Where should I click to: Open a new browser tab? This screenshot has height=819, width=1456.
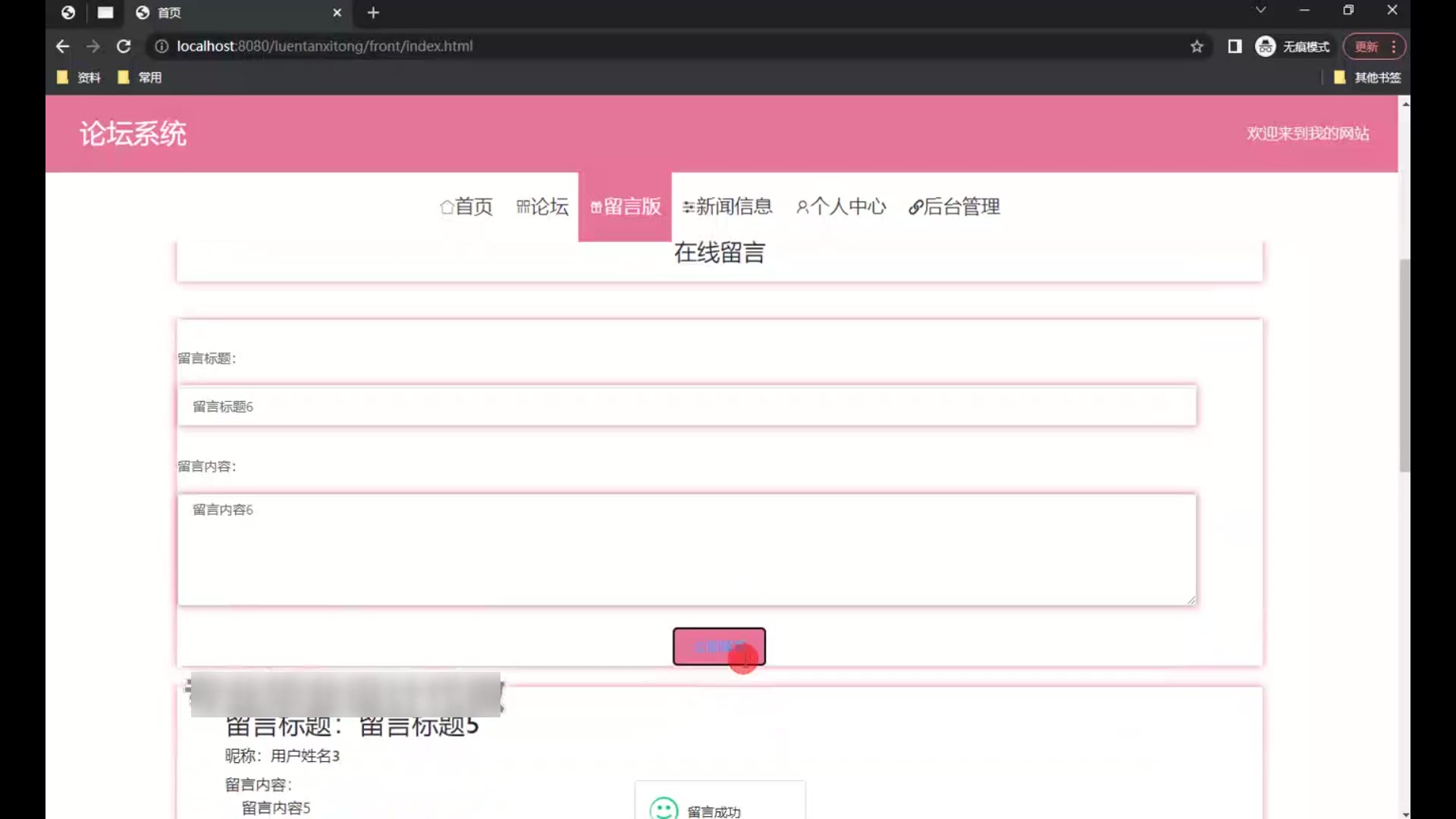tap(373, 13)
